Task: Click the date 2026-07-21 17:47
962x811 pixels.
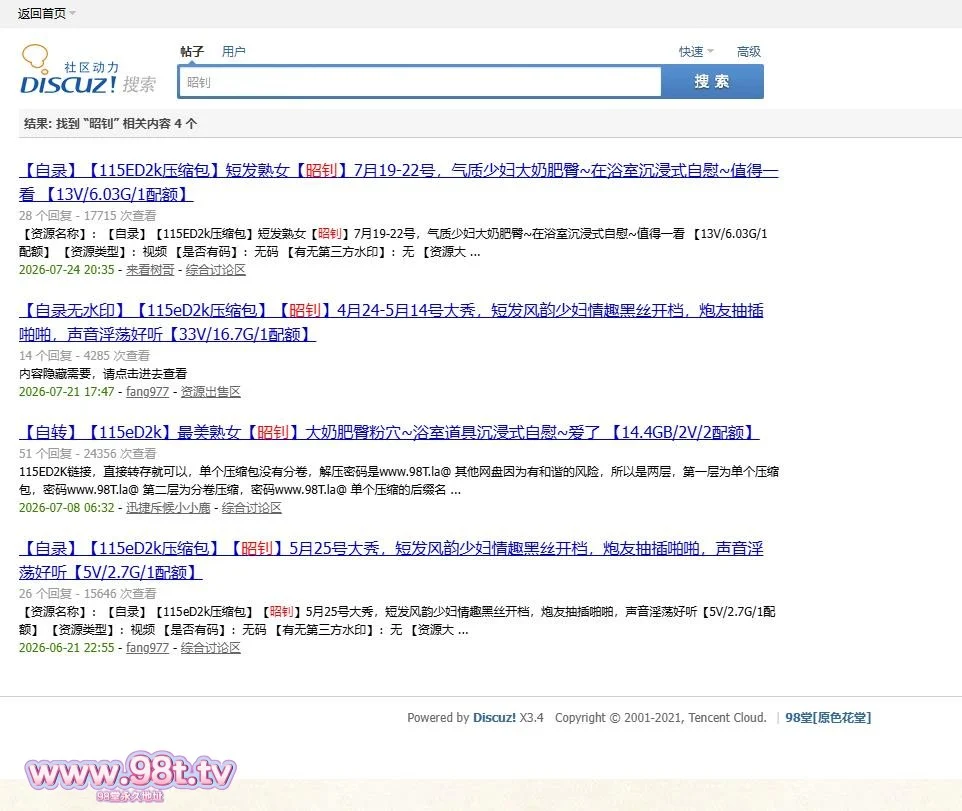Action: [x=67, y=392]
